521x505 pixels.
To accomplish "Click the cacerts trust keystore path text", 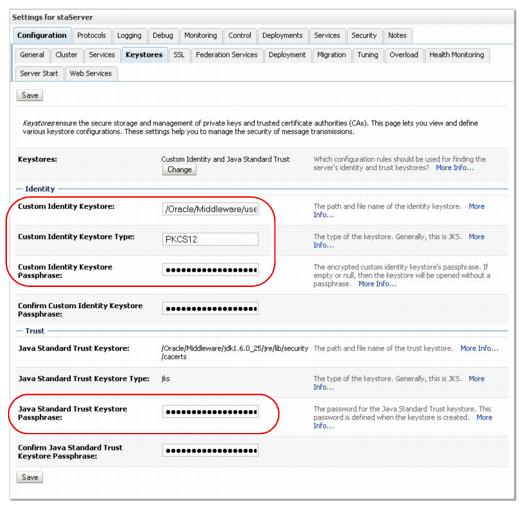I will pos(235,352).
